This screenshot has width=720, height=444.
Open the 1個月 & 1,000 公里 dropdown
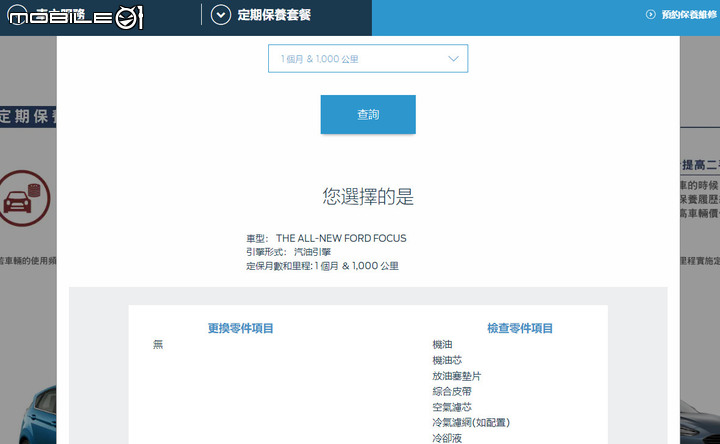click(x=368, y=58)
